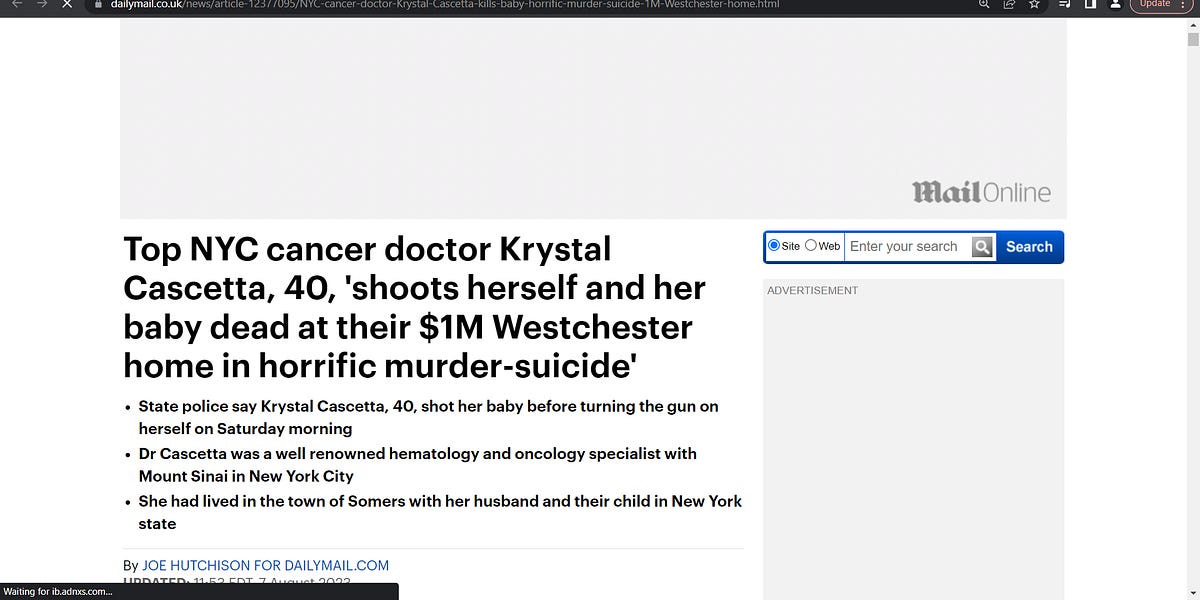Open the reading list icon in the toolbar
The height and width of the screenshot is (600, 1200).
tap(1064, 4)
